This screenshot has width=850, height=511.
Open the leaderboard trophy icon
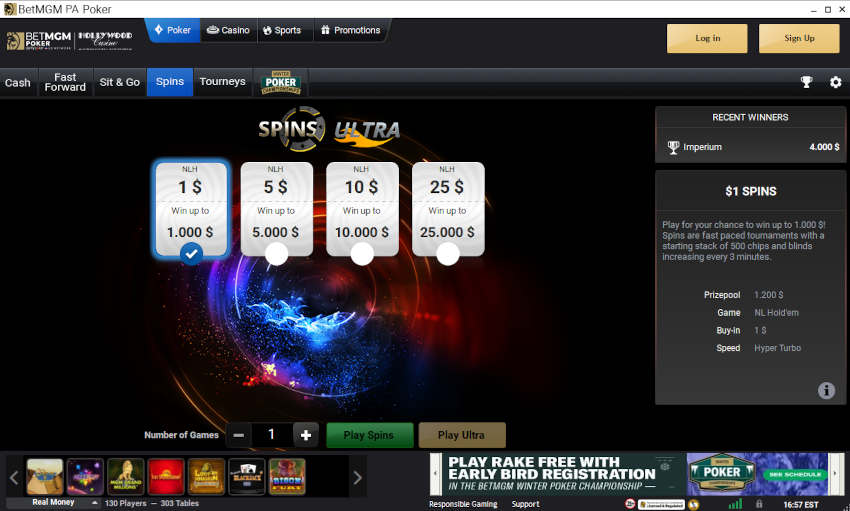tap(807, 82)
